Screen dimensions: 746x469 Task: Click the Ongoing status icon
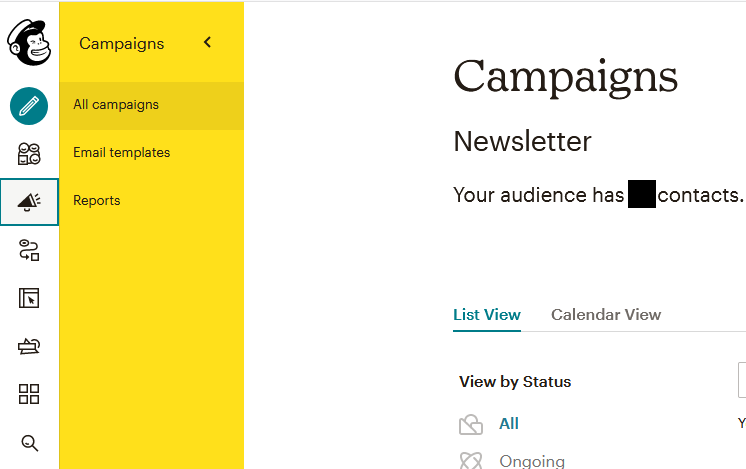[471, 460]
